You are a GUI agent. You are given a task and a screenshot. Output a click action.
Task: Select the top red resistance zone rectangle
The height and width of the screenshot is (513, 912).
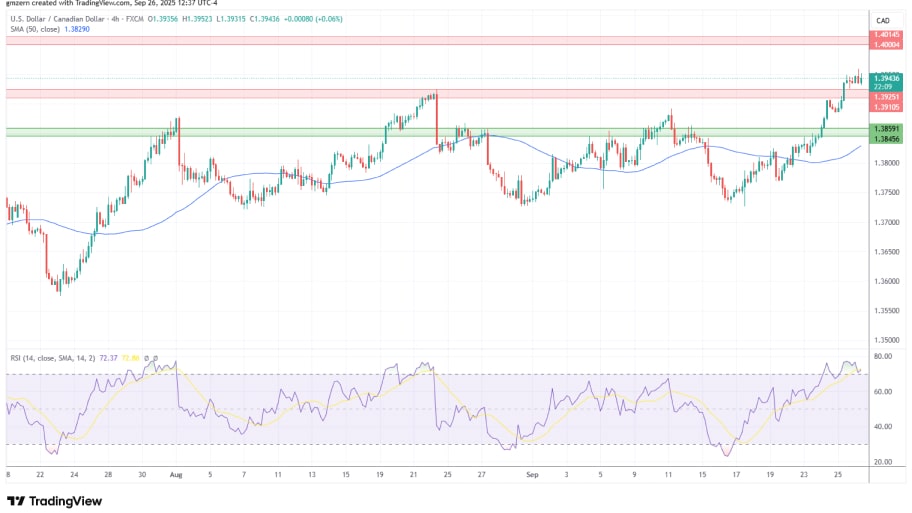(x=430, y=40)
